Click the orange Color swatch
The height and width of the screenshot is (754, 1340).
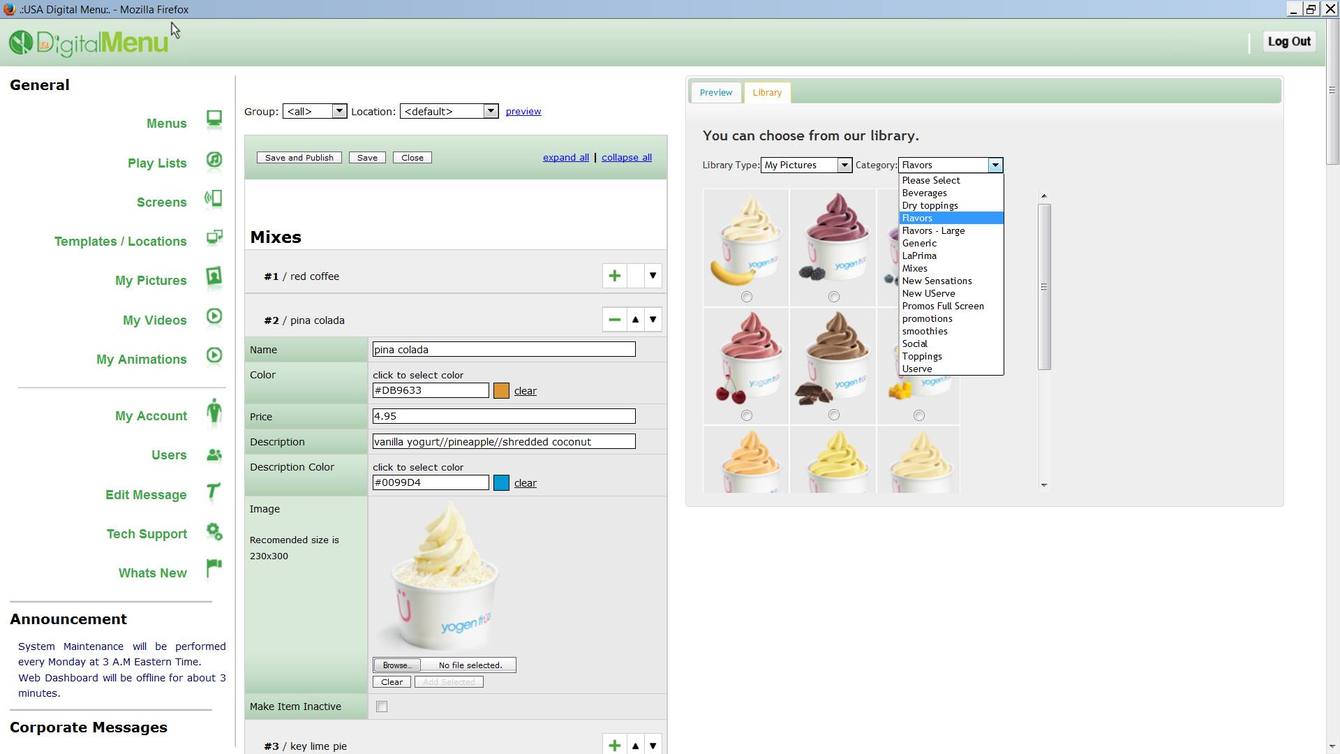pos(501,391)
